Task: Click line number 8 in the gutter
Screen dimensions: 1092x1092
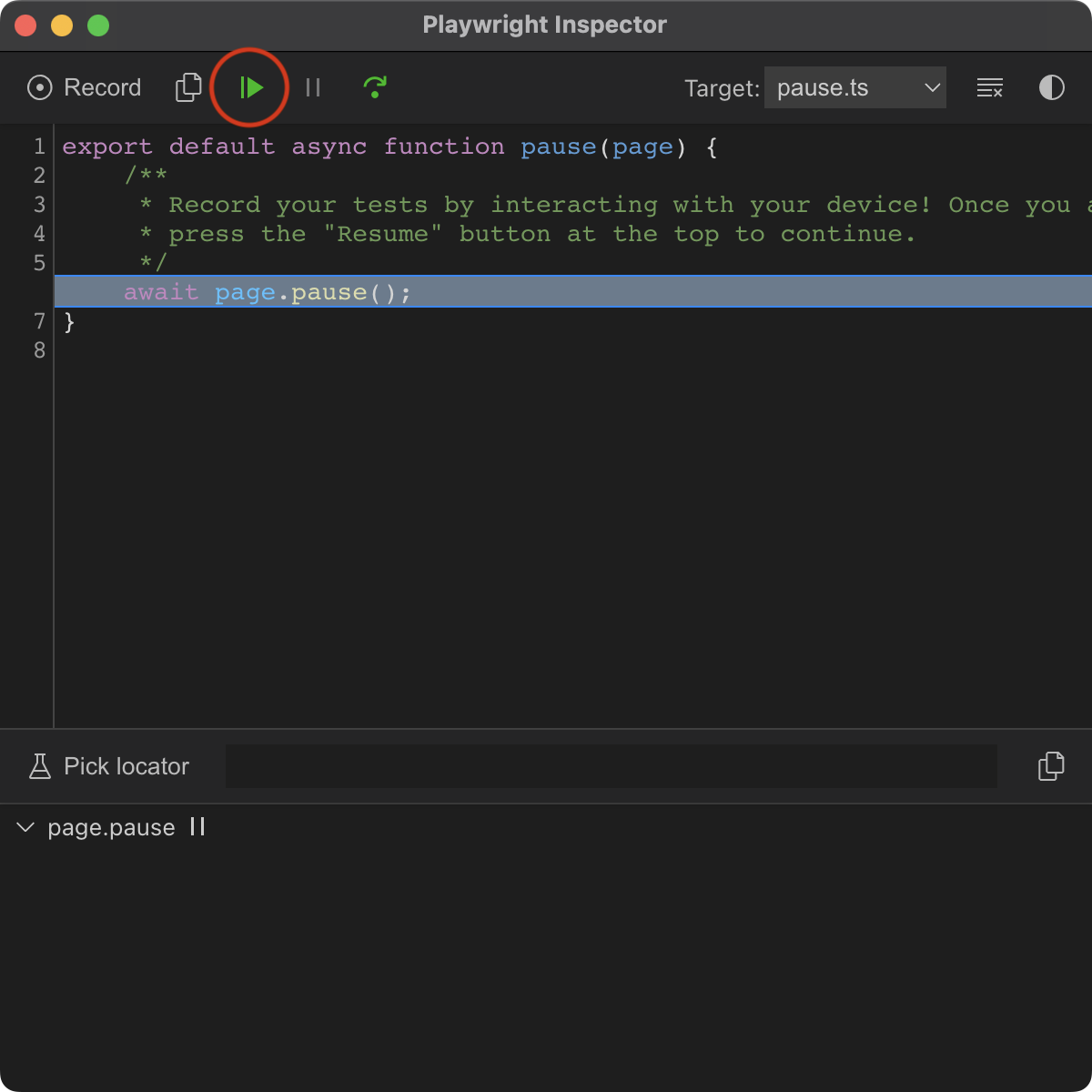Action: click(x=39, y=350)
